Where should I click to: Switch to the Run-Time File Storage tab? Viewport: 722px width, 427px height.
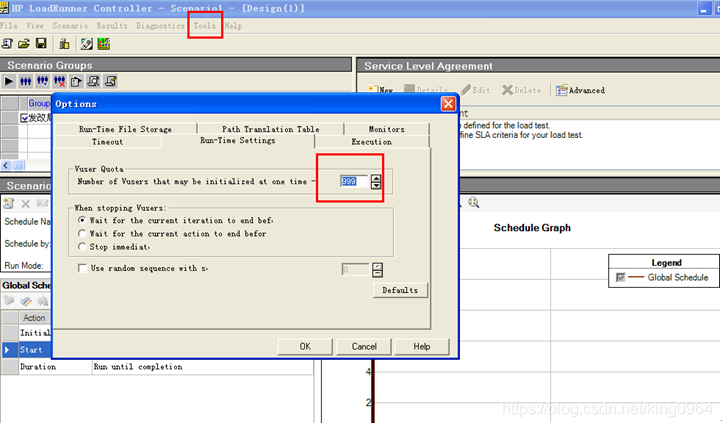coord(125,129)
